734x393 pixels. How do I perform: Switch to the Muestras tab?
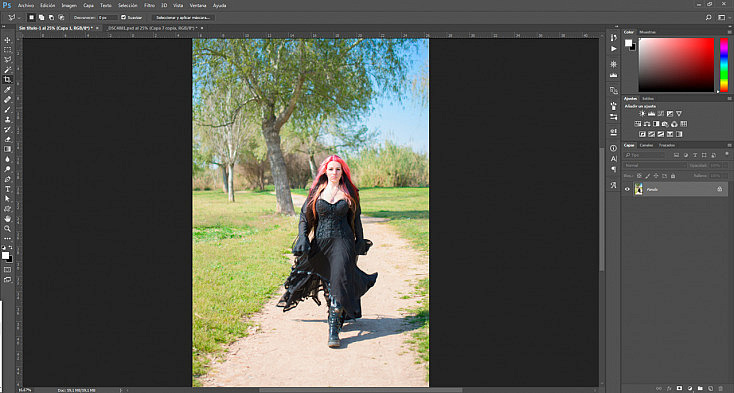tap(647, 32)
